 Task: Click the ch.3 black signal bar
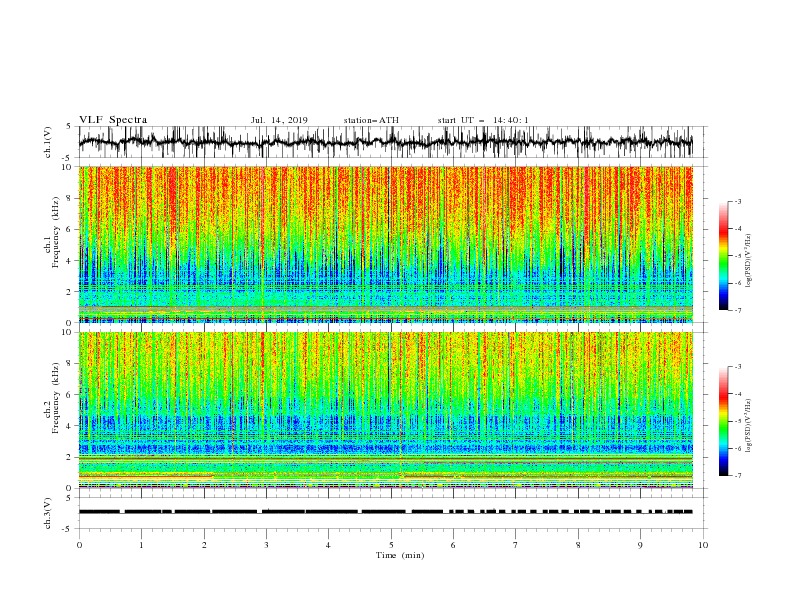pyautogui.click(x=385, y=512)
